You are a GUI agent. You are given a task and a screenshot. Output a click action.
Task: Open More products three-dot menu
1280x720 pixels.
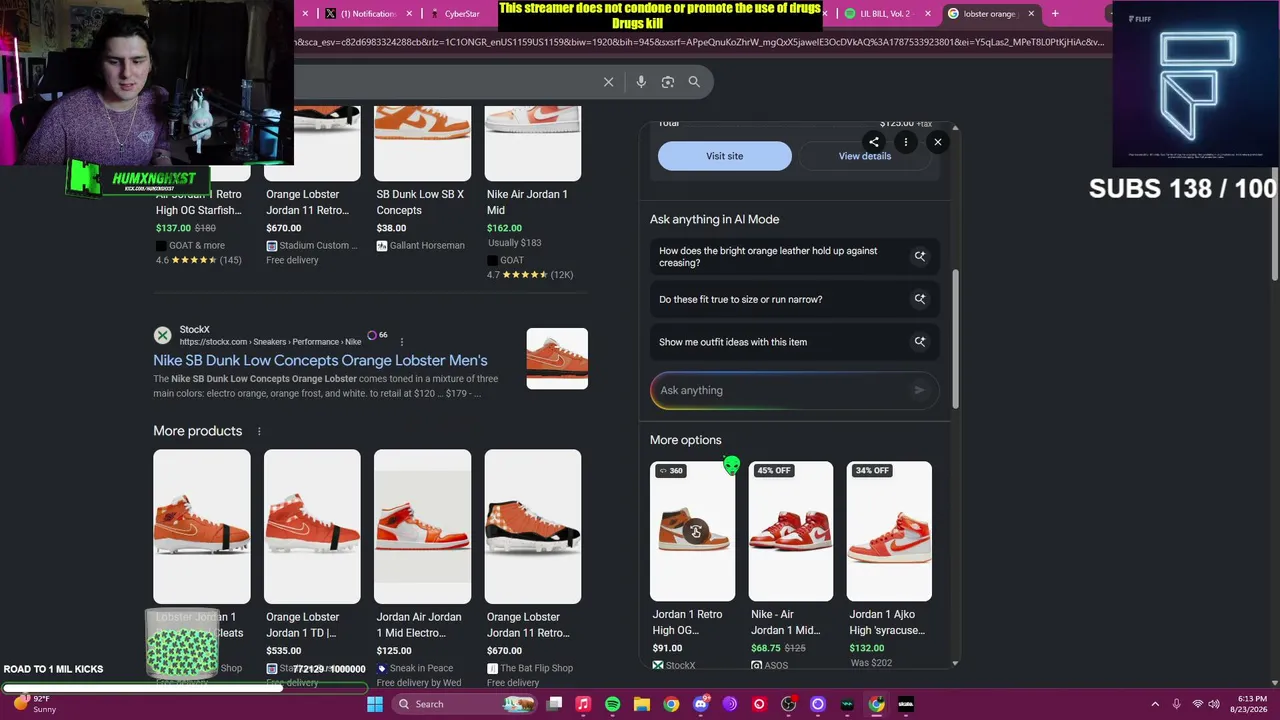tap(259, 431)
